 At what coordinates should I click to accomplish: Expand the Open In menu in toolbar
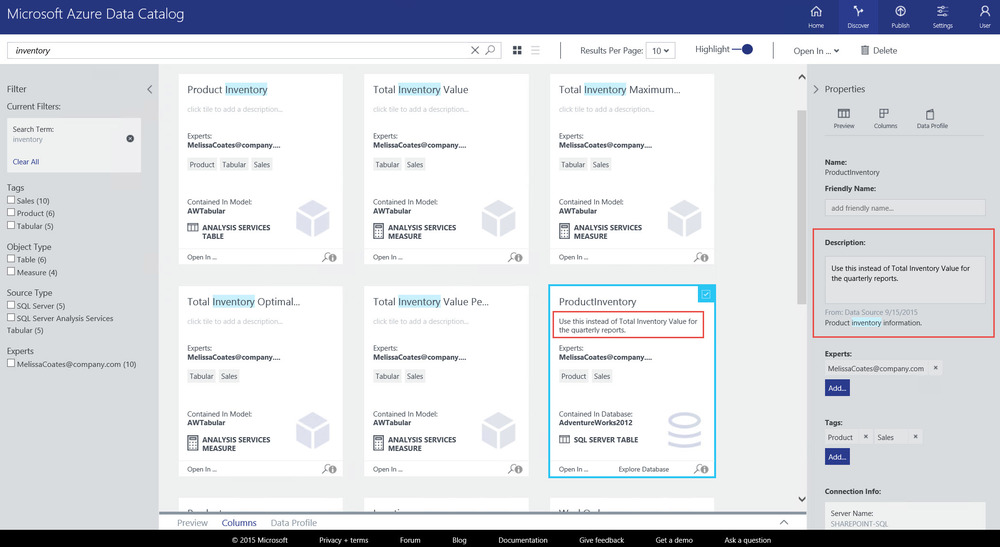(816, 51)
